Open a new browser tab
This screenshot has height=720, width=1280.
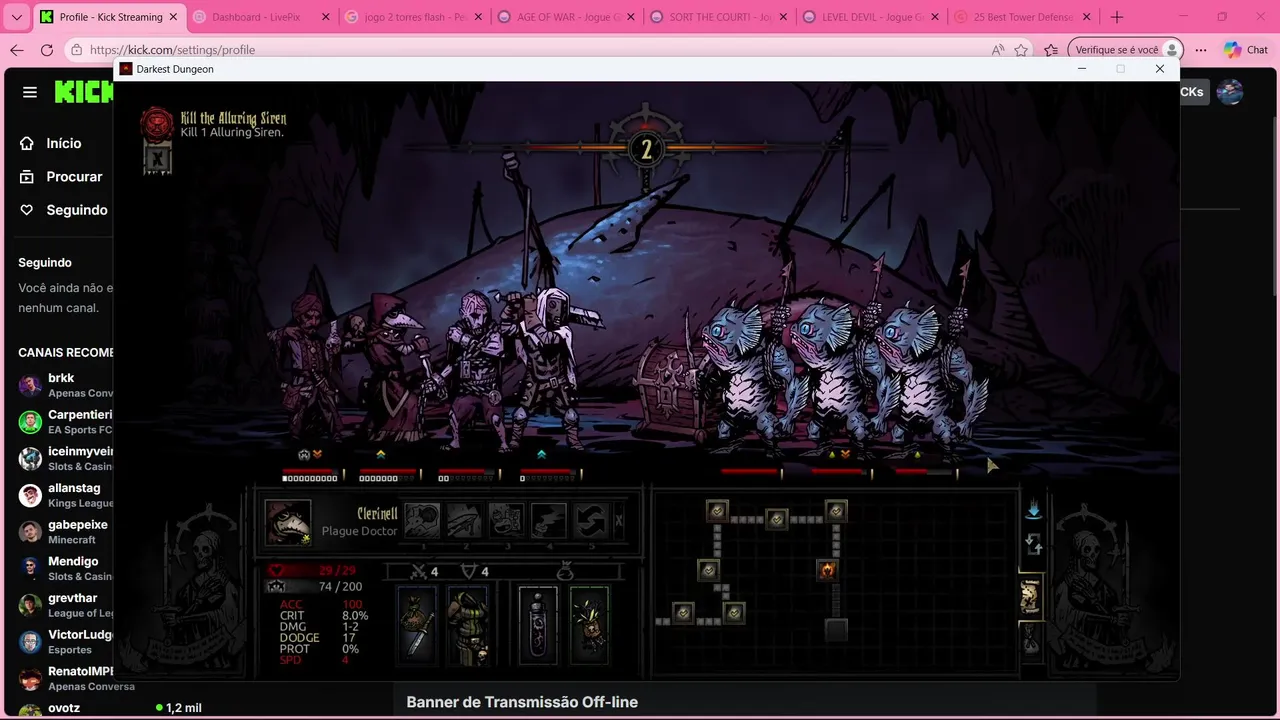(1117, 17)
